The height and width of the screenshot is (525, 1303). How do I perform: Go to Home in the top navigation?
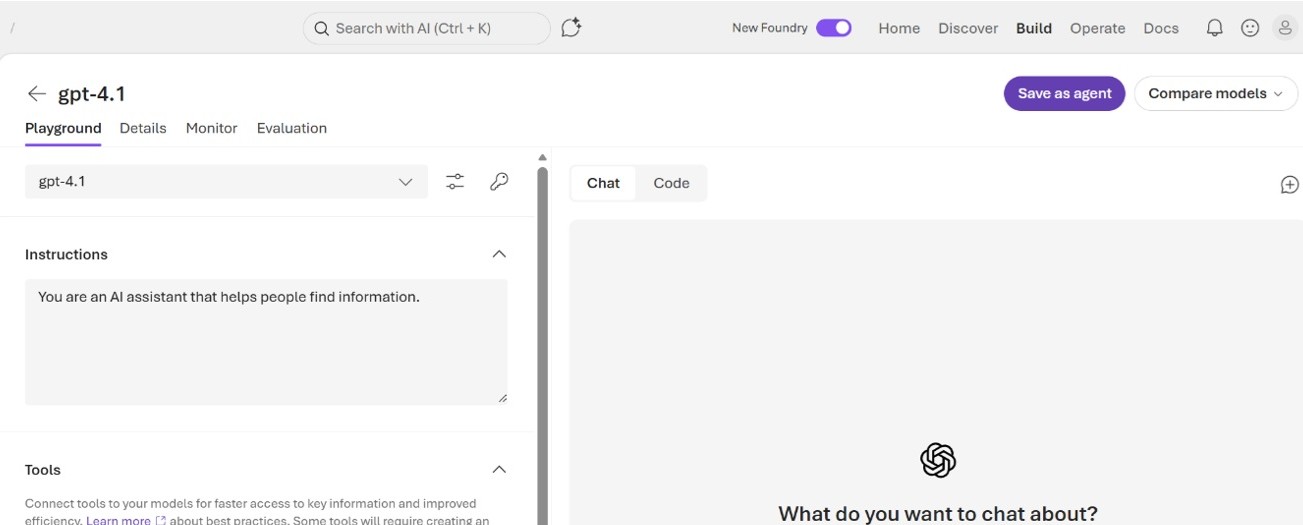click(899, 28)
